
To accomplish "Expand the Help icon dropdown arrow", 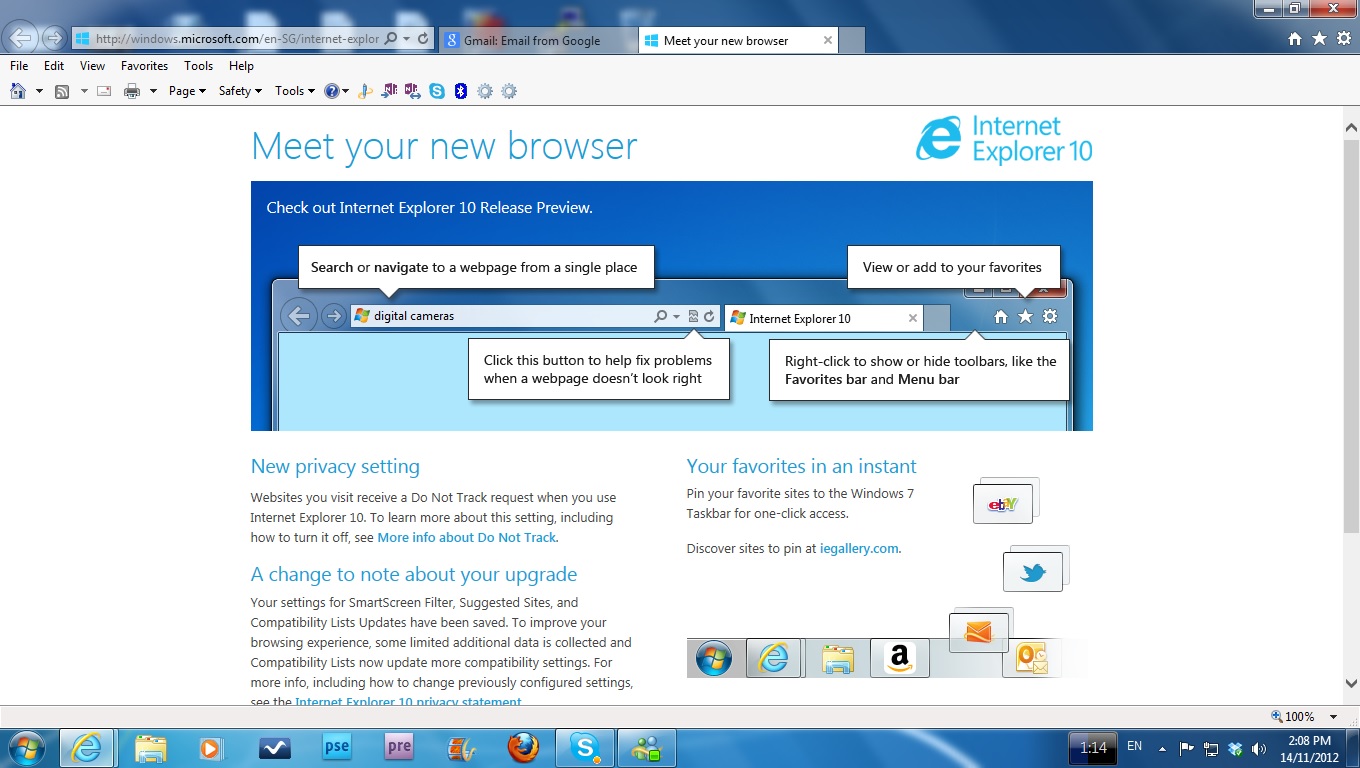I will [346, 91].
